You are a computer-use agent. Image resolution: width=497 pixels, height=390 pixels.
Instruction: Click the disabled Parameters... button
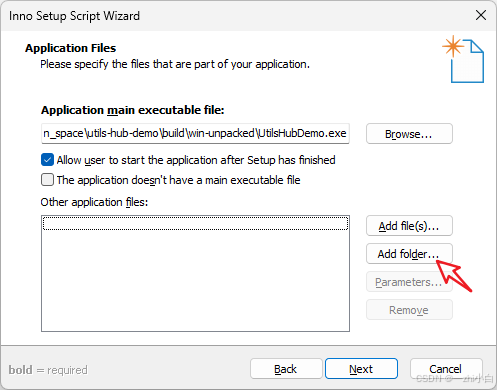(x=409, y=282)
